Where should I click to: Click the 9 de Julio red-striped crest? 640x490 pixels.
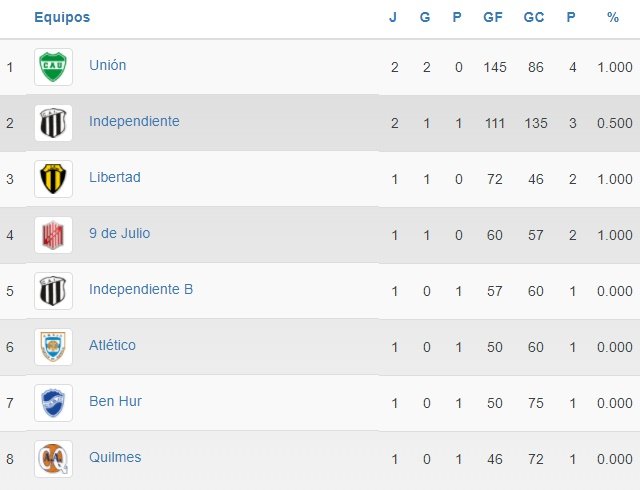click(53, 235)
